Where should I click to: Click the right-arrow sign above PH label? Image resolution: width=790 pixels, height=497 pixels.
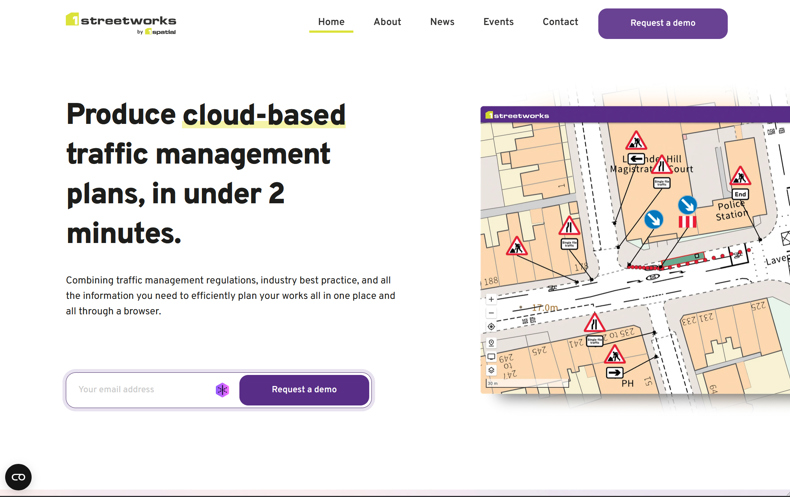point(615,373)
